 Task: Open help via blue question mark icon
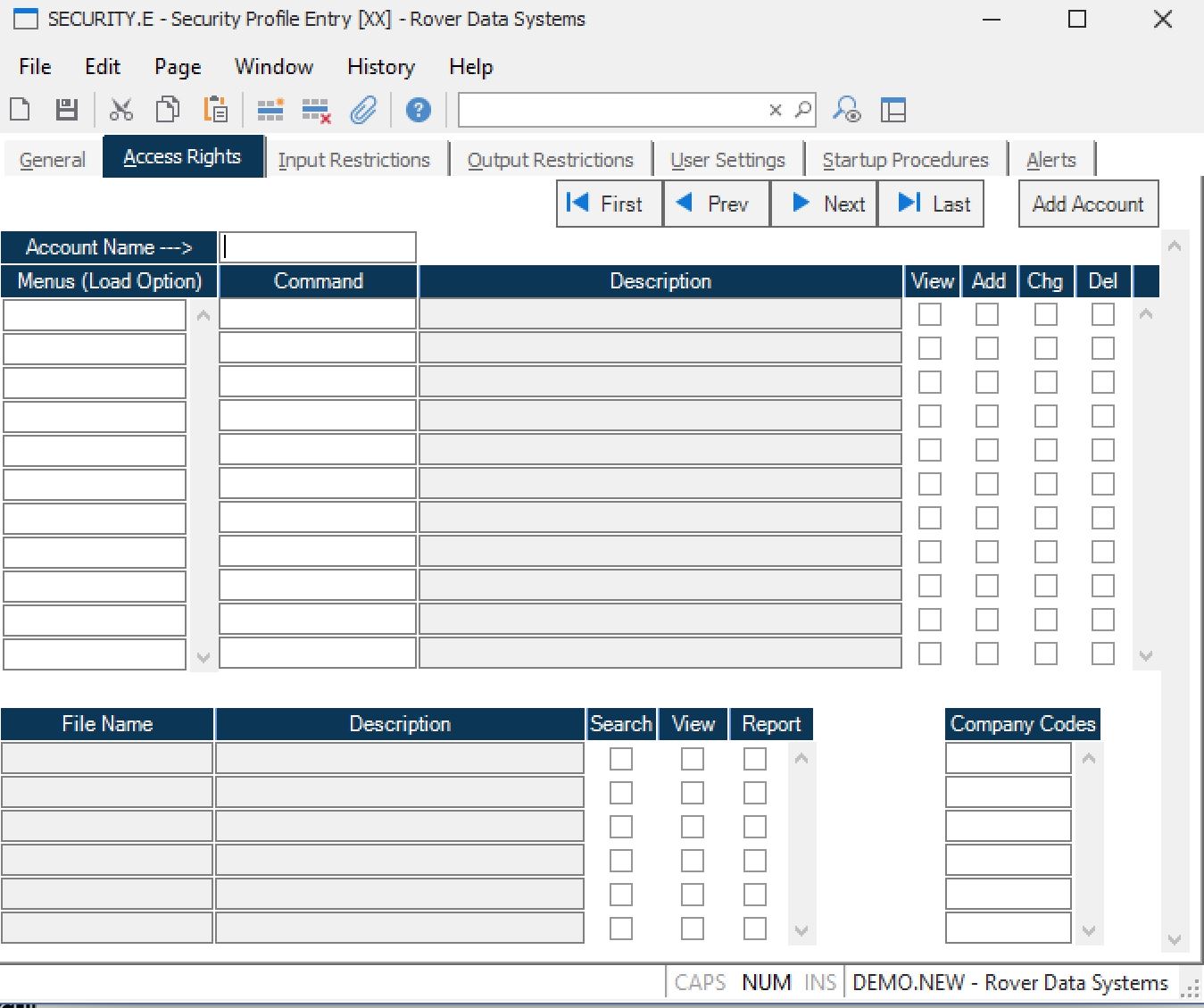click(x=418, y=110)
